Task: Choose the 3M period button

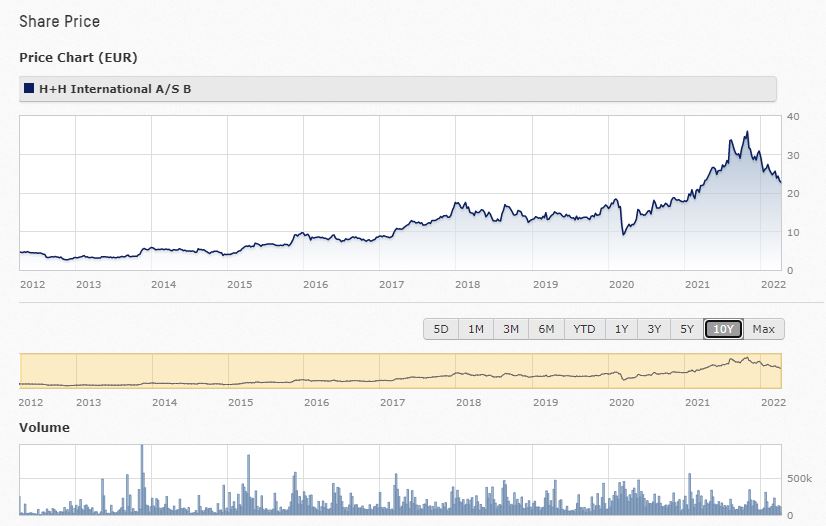Action: point(510,329)
